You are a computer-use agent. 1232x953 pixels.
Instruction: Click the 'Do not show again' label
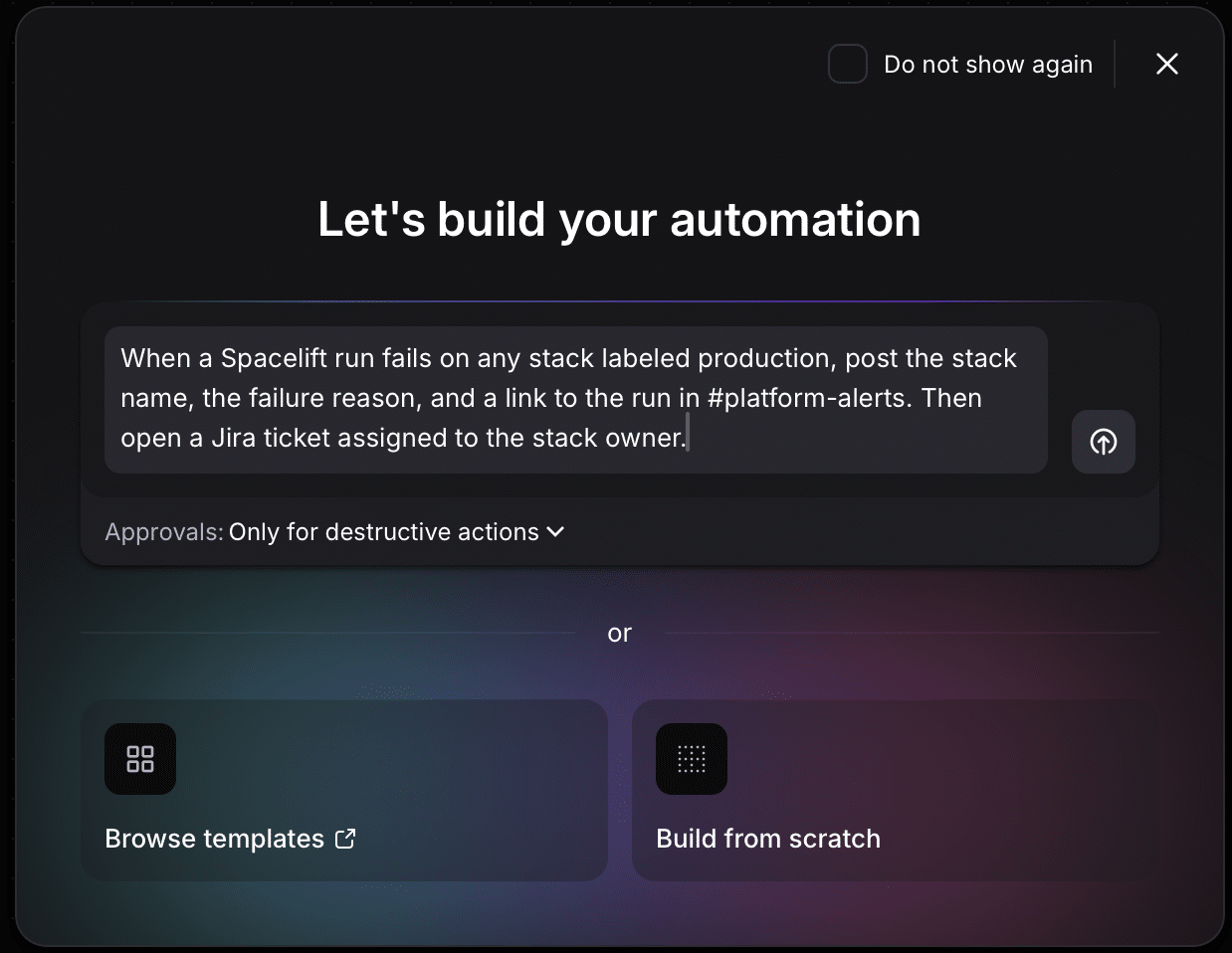[x=988, y=65]
